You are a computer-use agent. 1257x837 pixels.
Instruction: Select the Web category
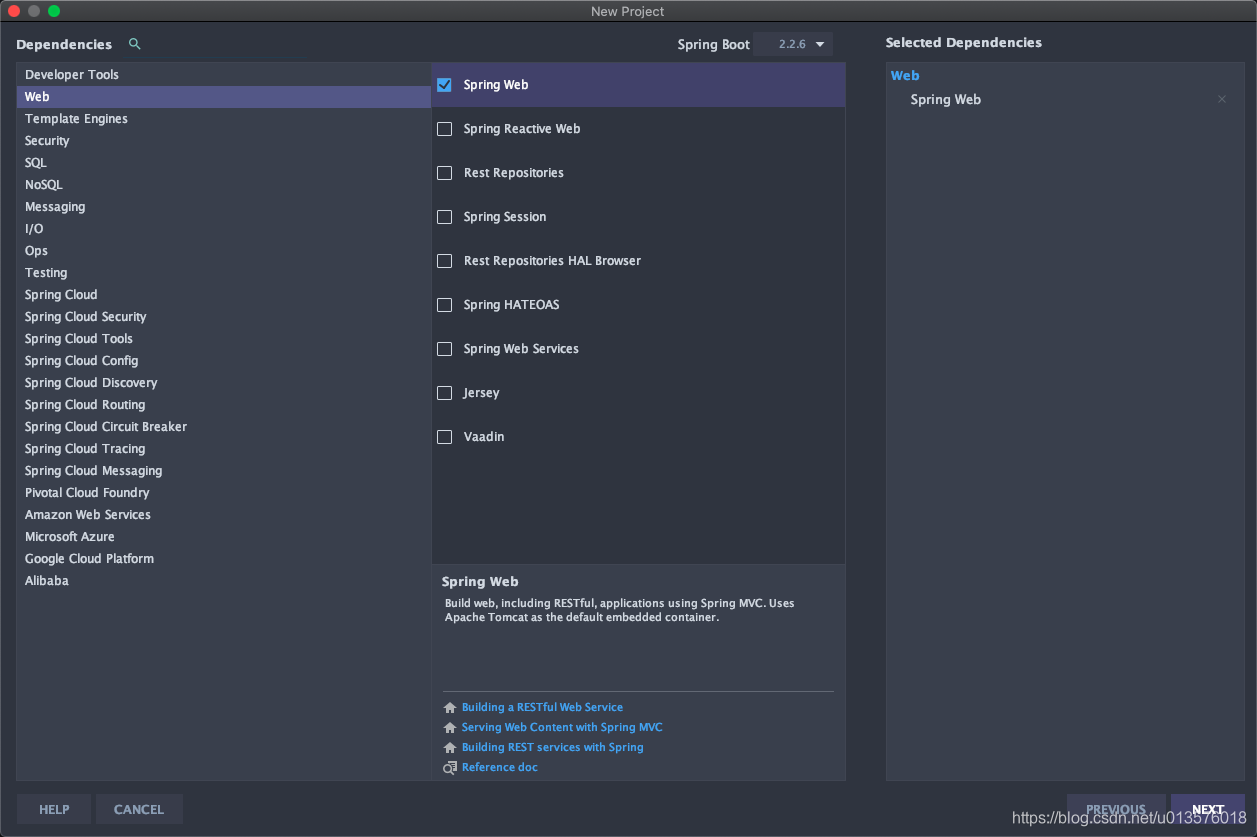click(x=223, y=97)
